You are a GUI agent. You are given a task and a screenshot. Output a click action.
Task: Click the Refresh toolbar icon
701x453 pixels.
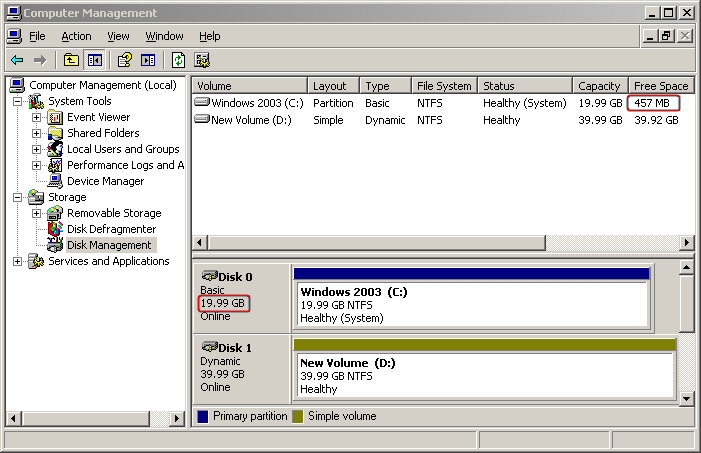coord(178,60)
